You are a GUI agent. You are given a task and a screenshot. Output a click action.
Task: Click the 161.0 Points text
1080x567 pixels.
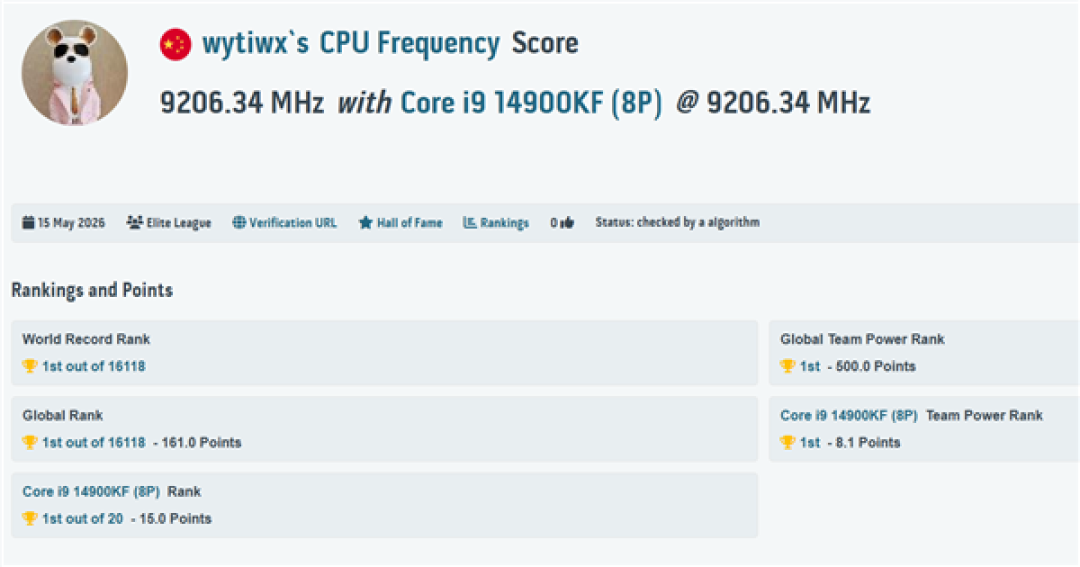pos(201,443)
